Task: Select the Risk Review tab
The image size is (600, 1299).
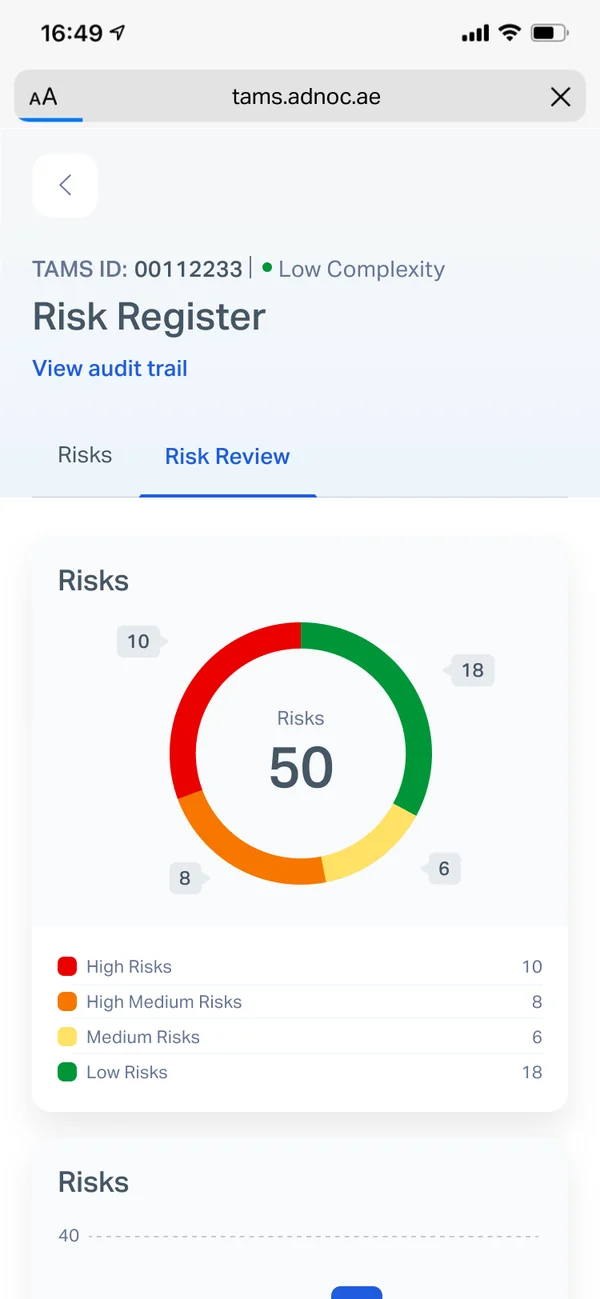Action: click(x=227, y=456)
